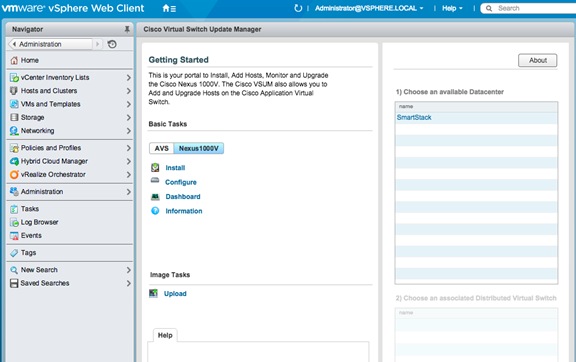Screen dimensions: 576x362
Task: Click the Install task icon
Action: click(155, 168)
